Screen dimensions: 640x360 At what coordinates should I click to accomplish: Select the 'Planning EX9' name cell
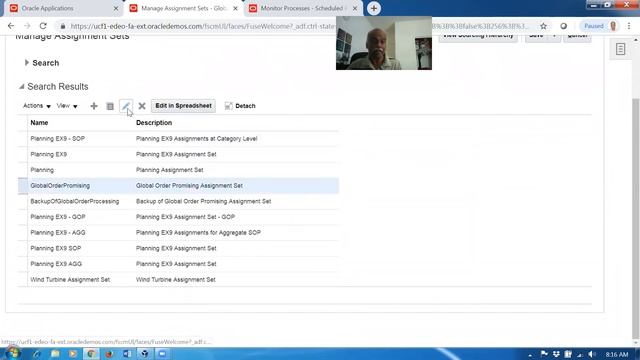(49, 154)
